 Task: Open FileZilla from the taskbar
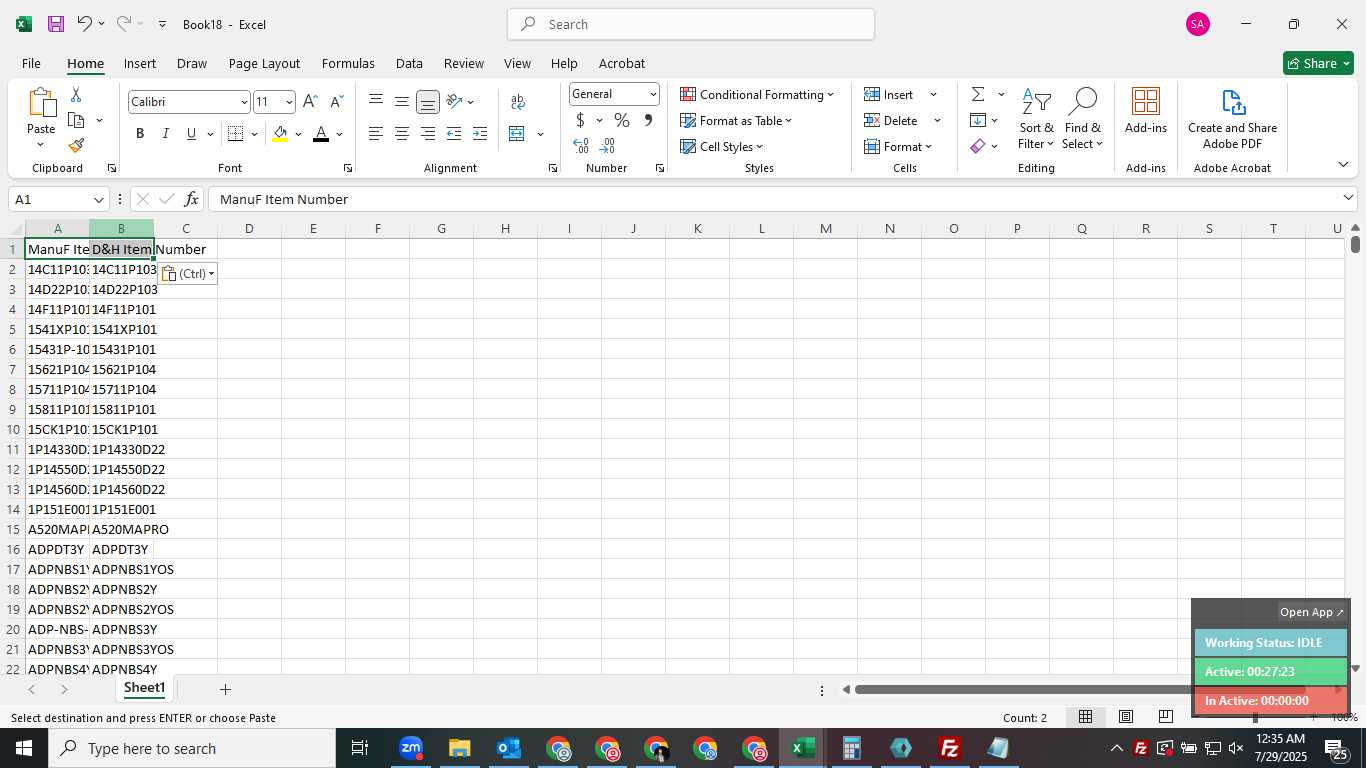(x=949, y=748)
